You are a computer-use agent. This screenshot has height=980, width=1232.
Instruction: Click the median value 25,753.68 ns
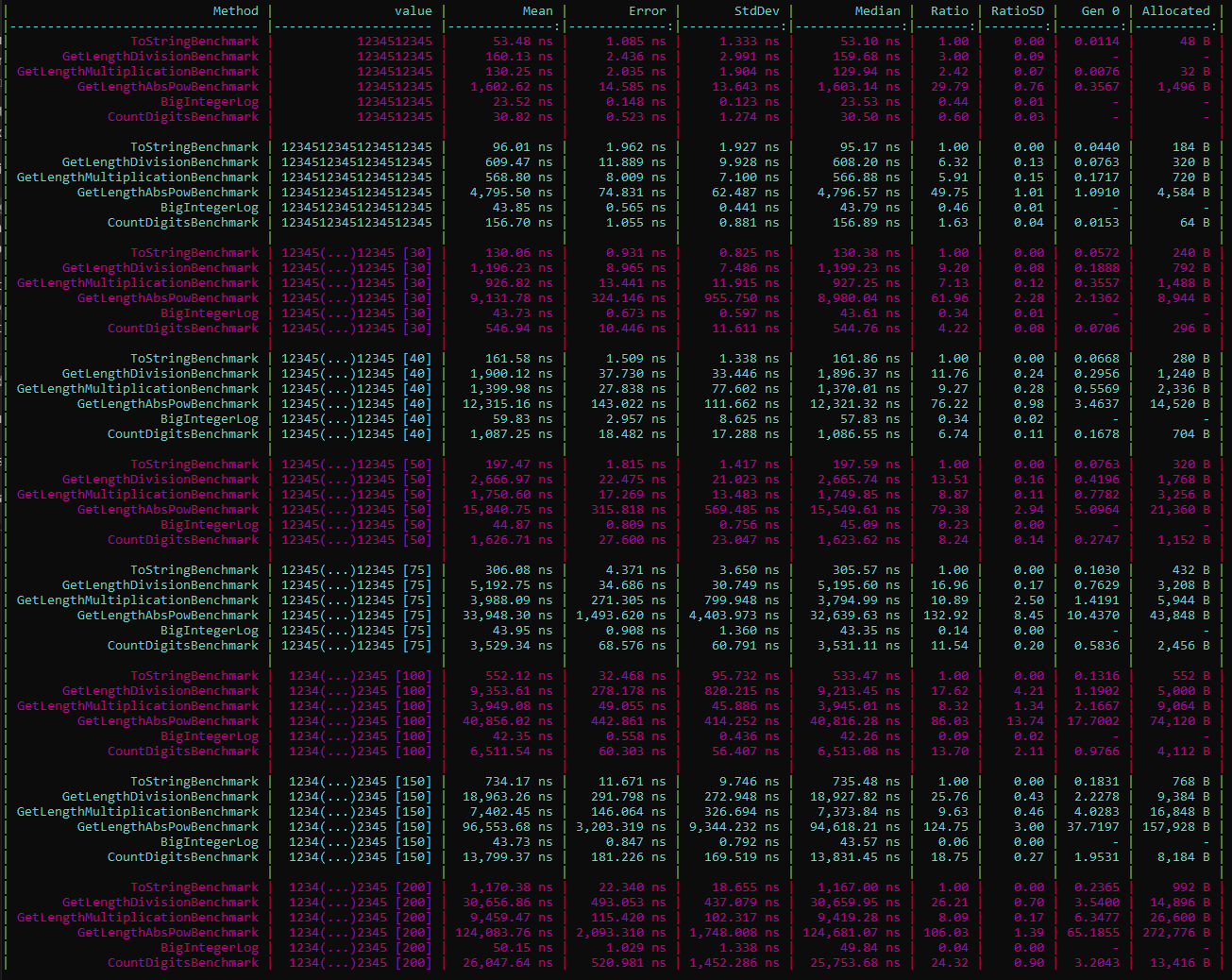855,963
